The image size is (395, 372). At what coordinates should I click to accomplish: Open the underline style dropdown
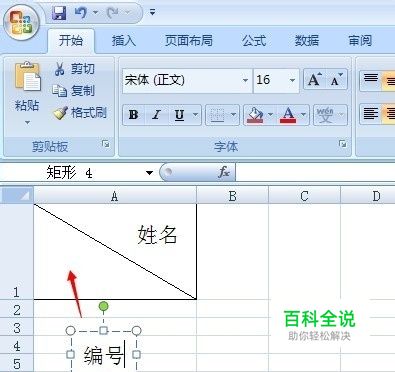tap(196, 115)
